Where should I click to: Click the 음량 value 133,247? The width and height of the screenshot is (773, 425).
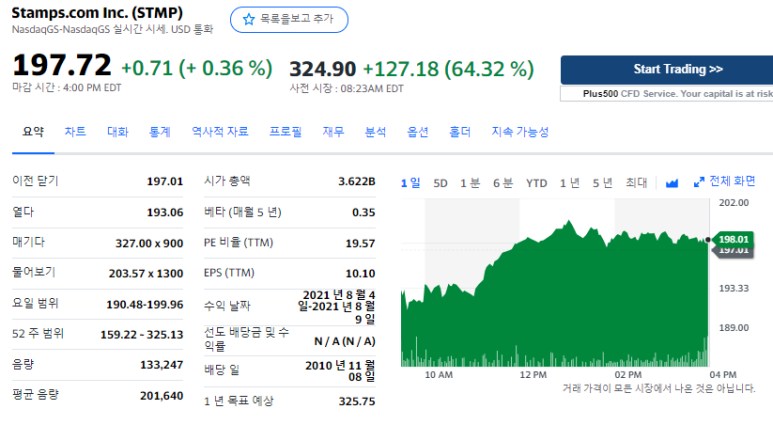(x=162, y=365)
